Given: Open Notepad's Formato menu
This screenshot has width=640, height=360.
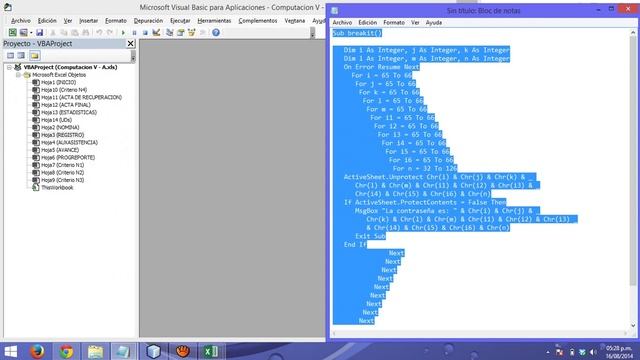Looking at the screenshot, I should point(394,22).
